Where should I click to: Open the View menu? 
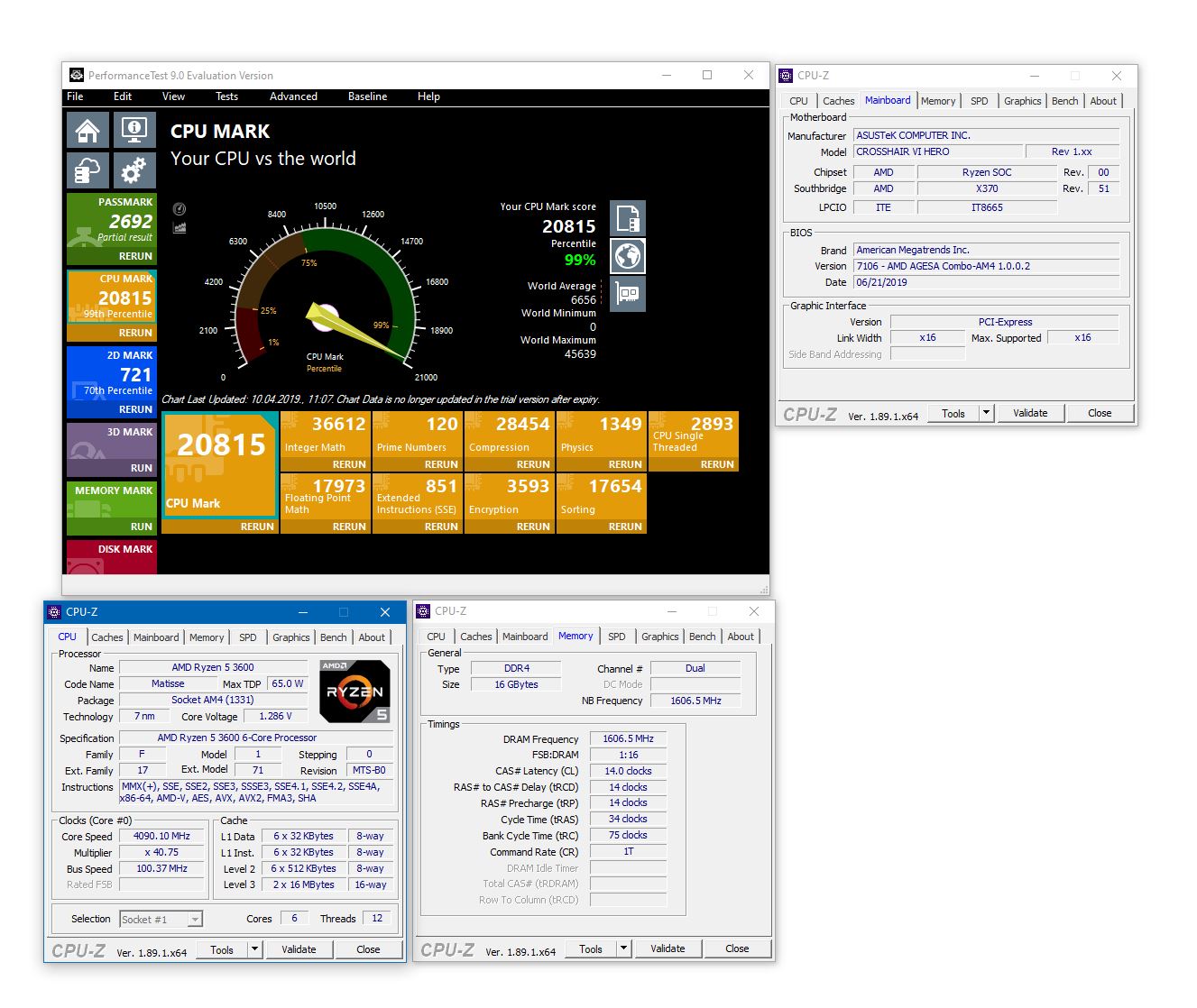click(173, 96)
